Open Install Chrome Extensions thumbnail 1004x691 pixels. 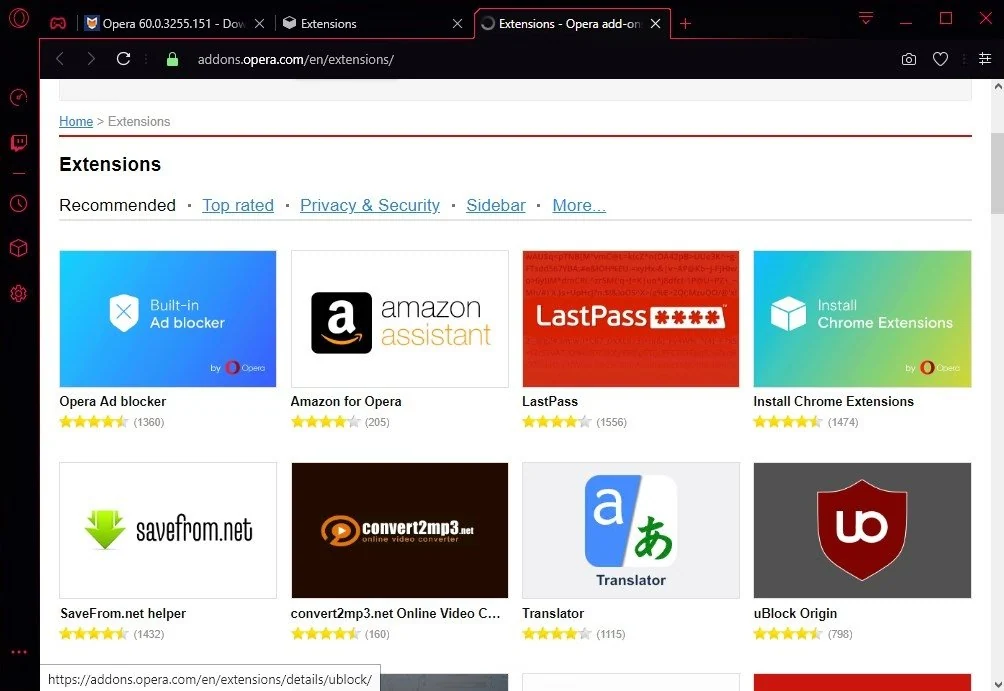[862, 319]
